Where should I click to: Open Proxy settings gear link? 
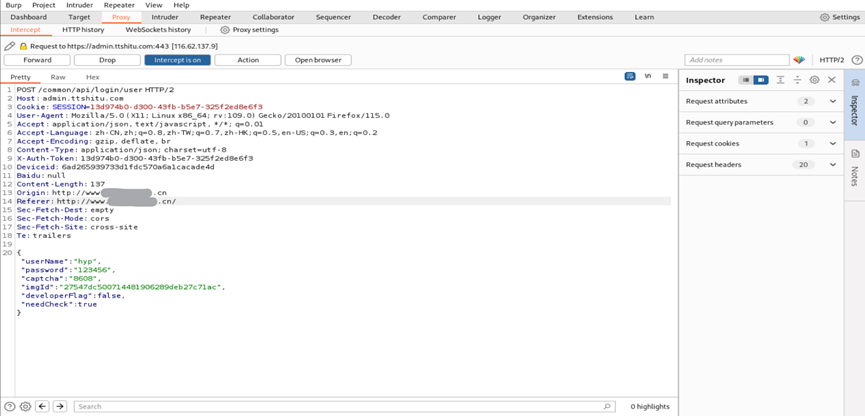(249, 30)
